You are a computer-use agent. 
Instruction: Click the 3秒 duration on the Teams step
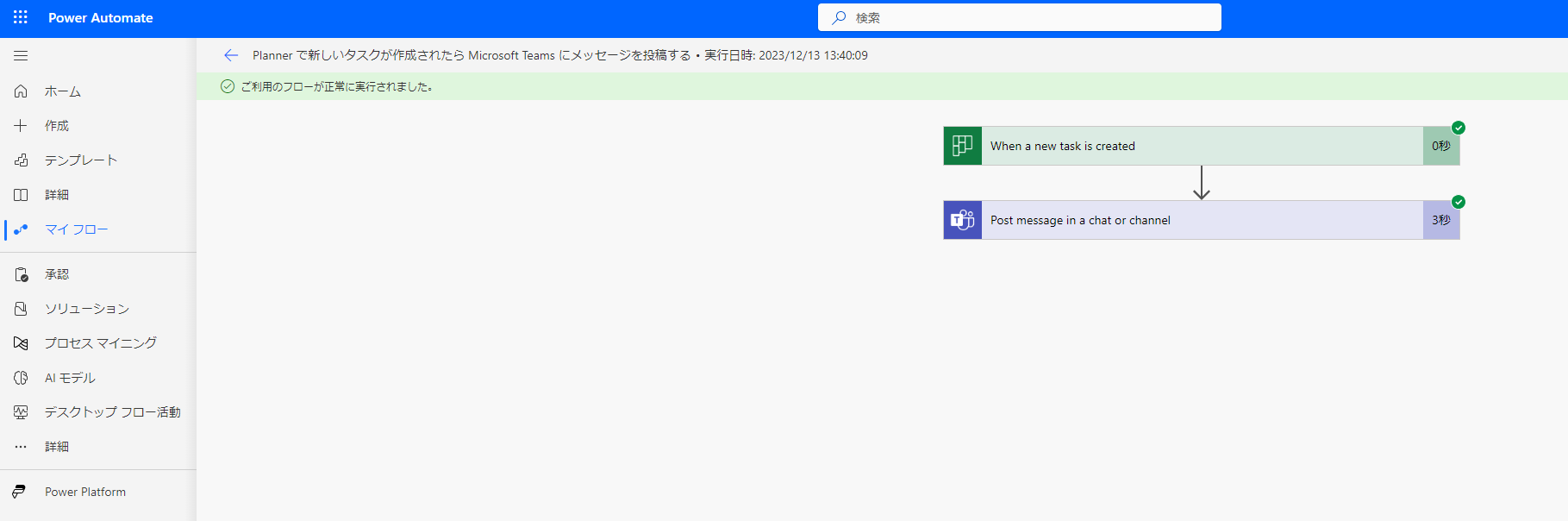[x=1441, y=220]
